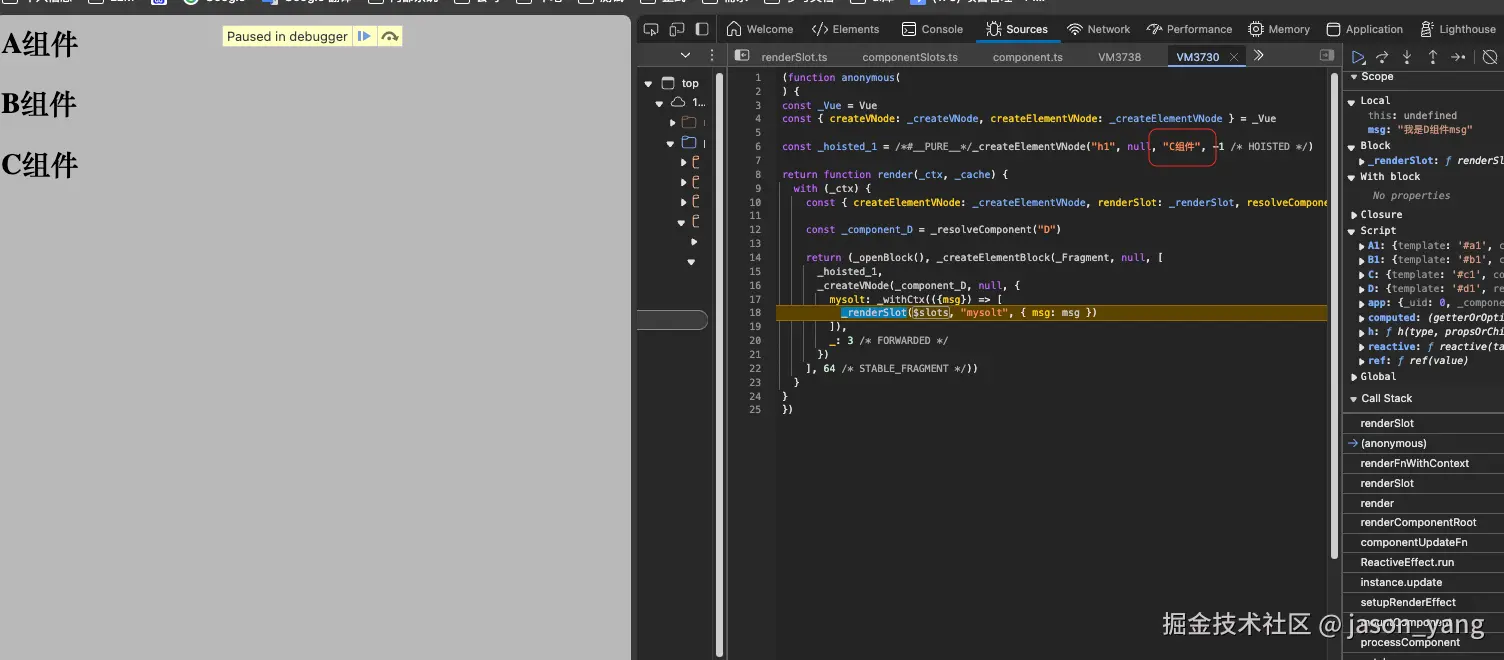Select renderFnWithContext in the Call Stack
The image size is (1504, 660).
click(1414, 463)
